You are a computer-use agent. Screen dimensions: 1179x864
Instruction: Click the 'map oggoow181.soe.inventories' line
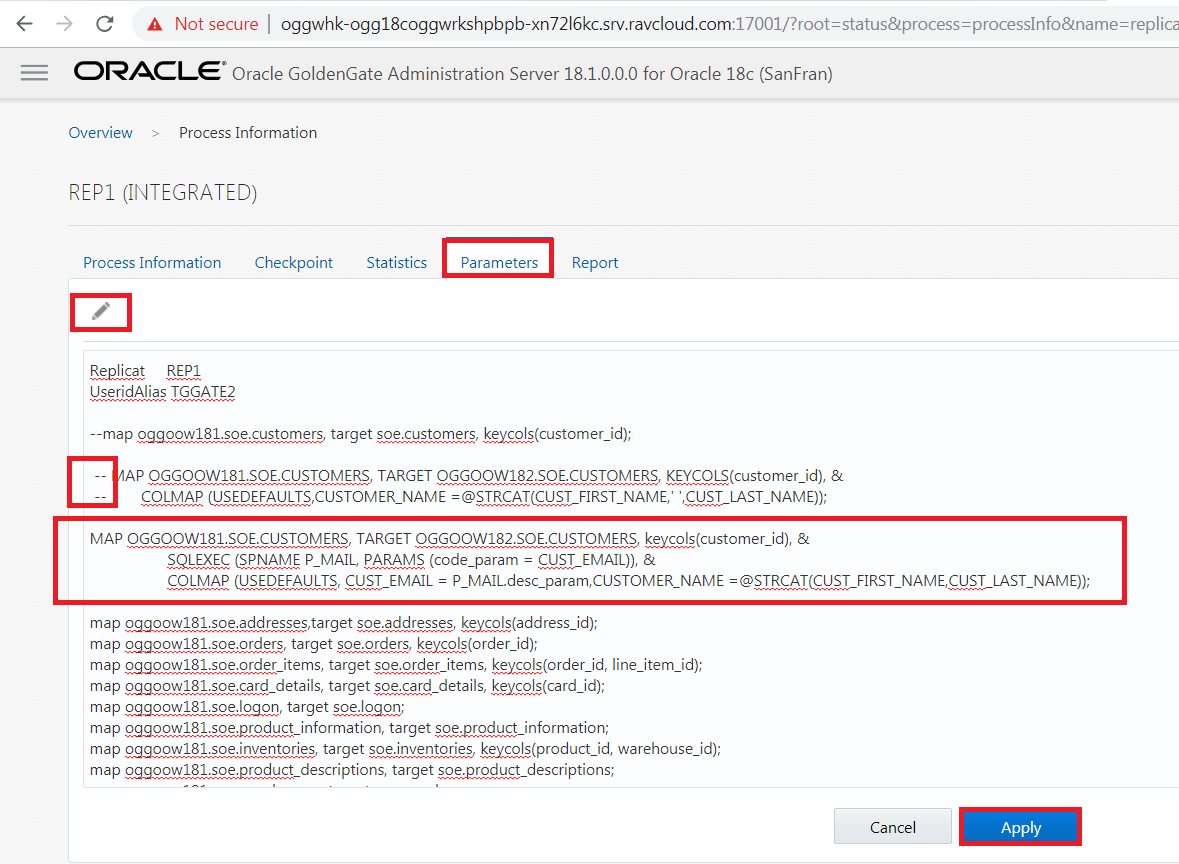pos(405,749)
